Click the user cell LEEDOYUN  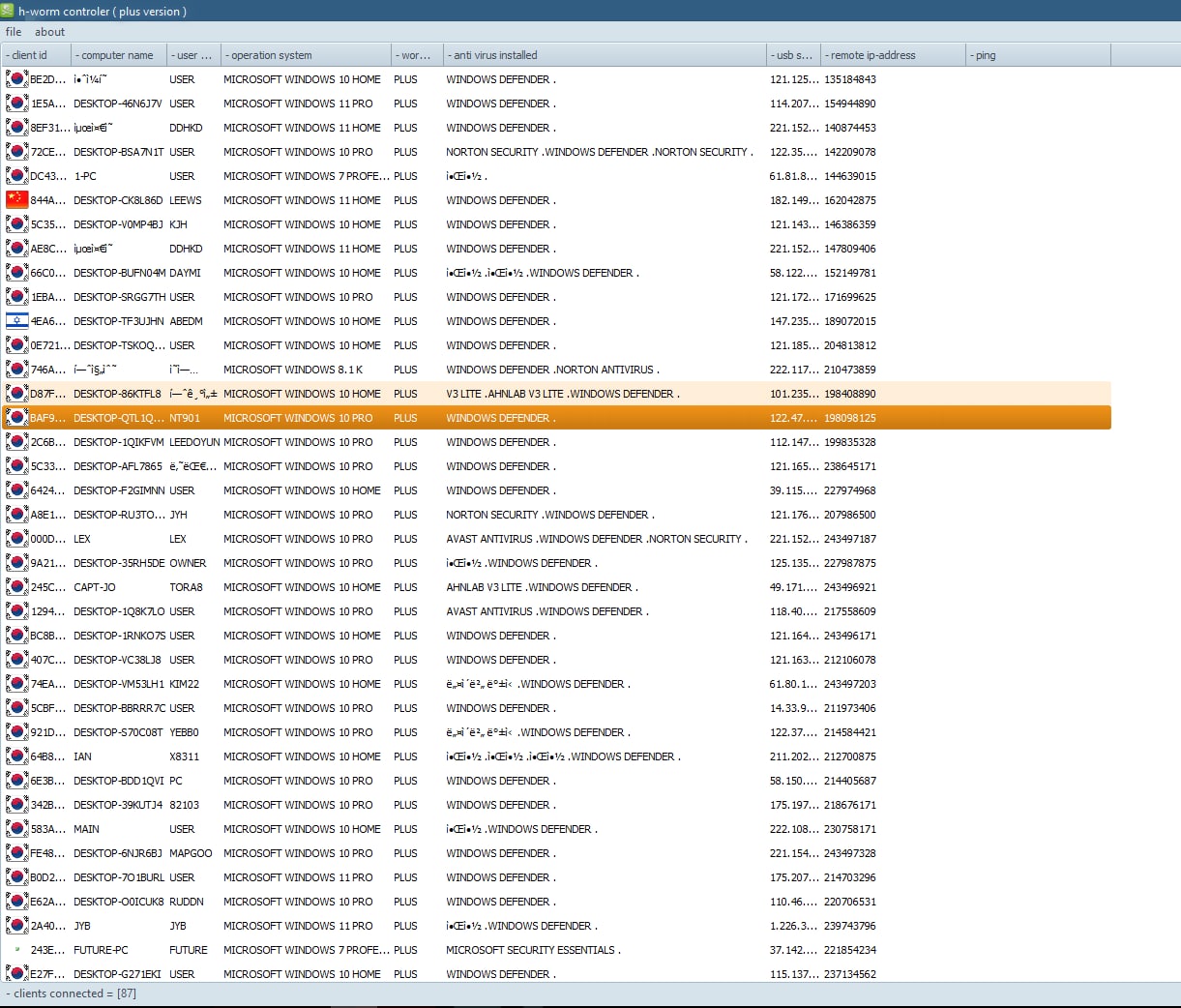pyautogui.click(x=194, y=442)
